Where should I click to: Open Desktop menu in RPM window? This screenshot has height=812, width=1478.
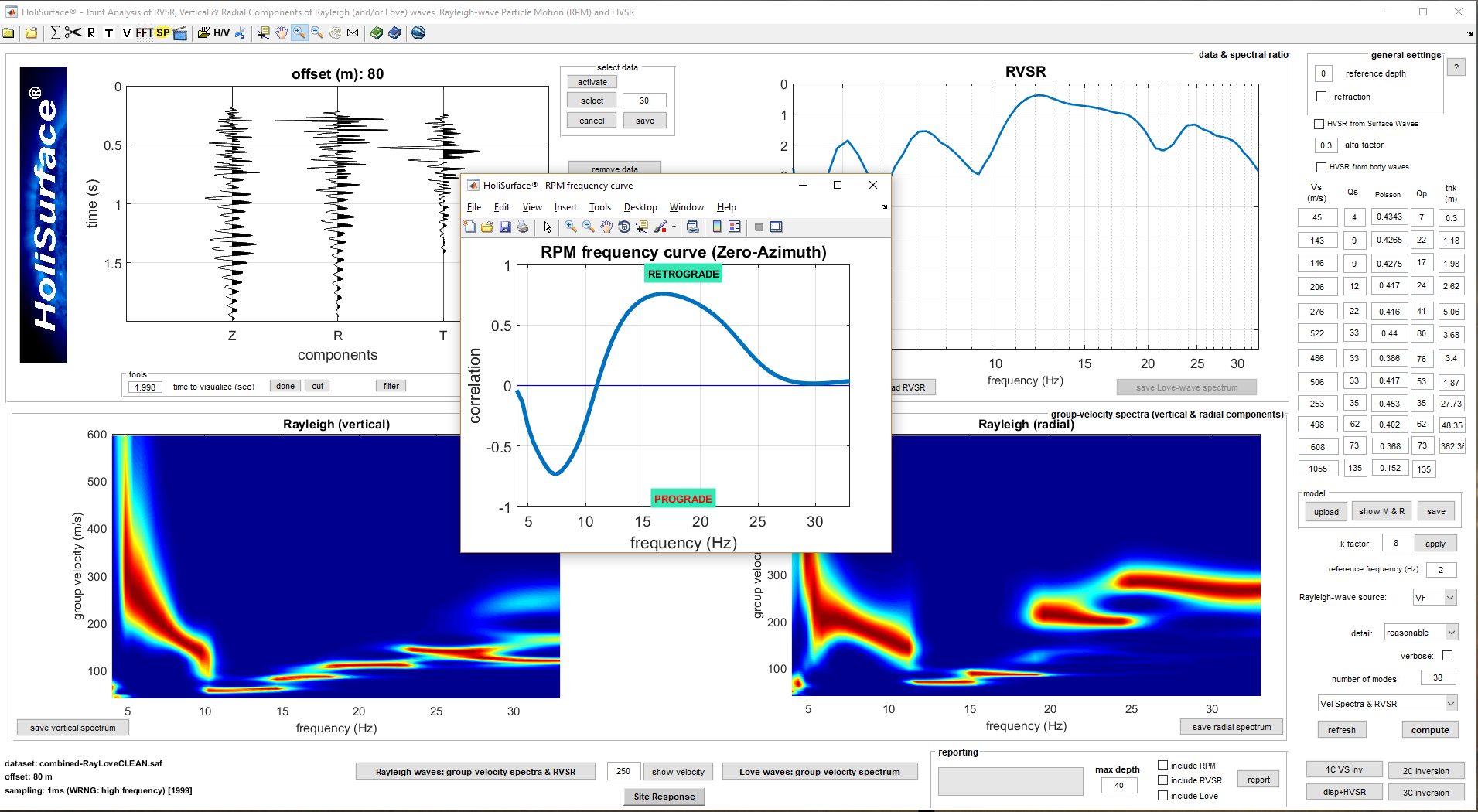pos(640,207)
